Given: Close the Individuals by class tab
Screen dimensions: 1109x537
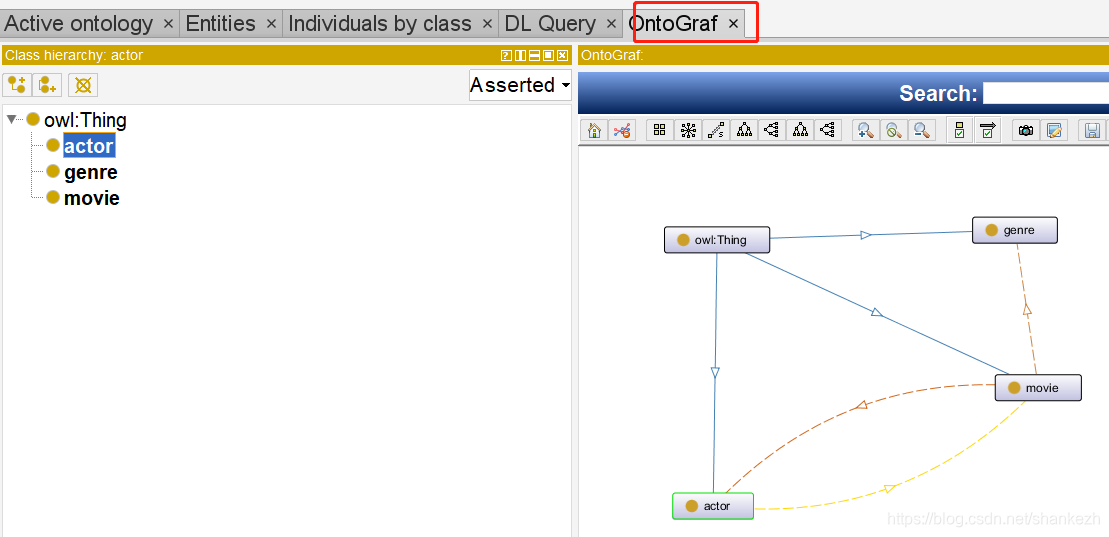Looking at the screenshot, I should pyautogui.click(x=487, y=23).
